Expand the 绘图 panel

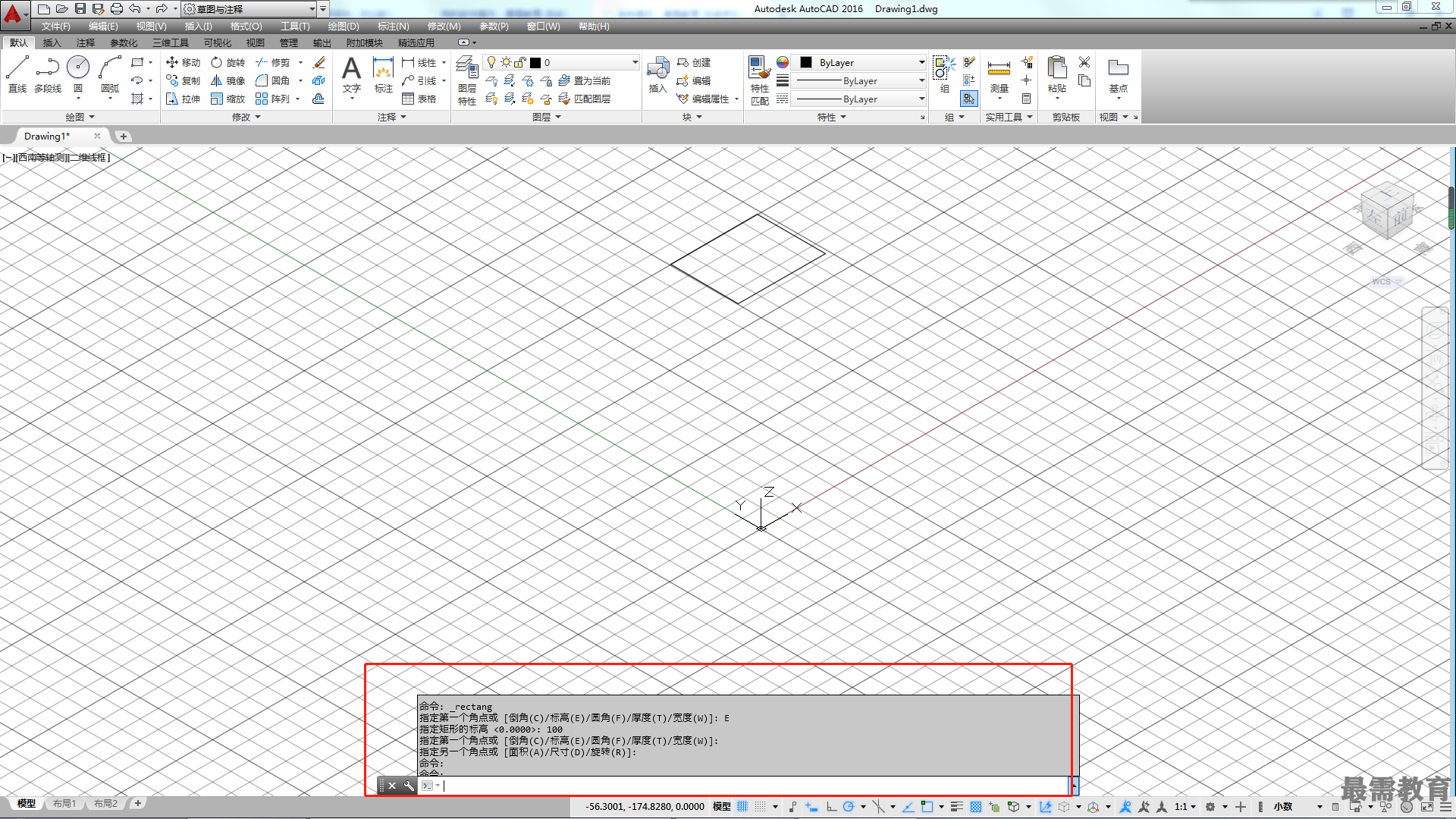[x=80, y=117]
